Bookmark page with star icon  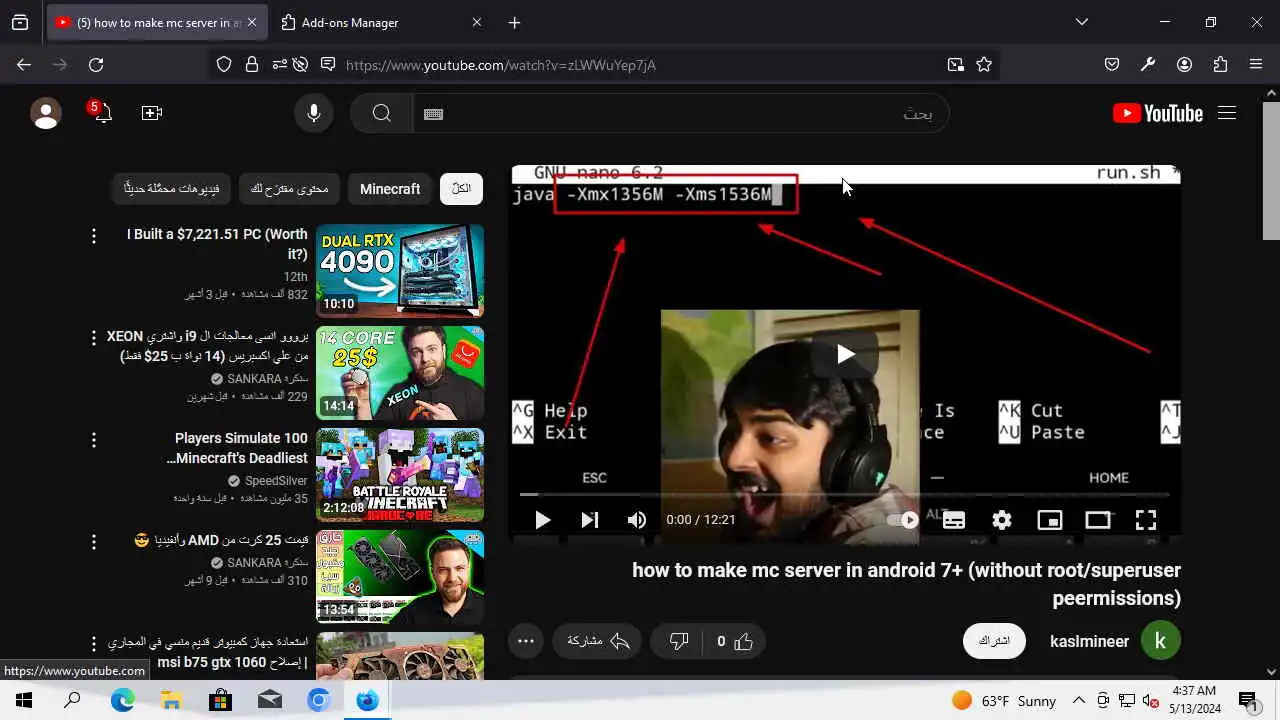pyautogui.click(x=984, y=64)
